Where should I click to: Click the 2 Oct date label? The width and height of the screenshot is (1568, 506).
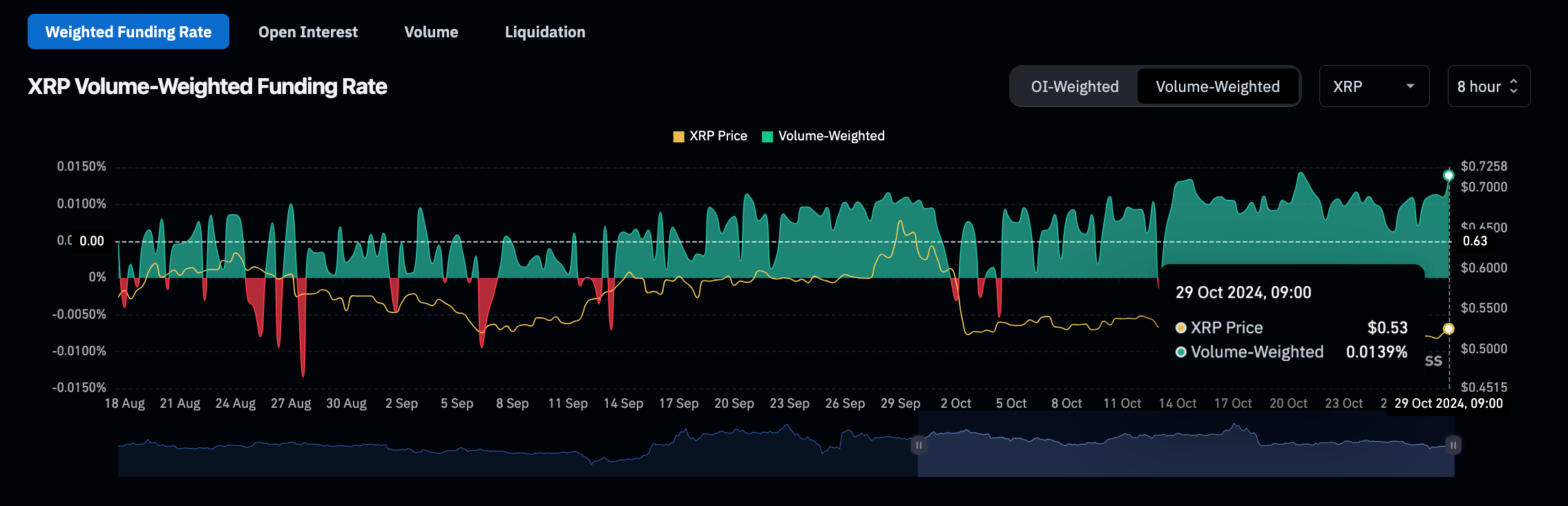(956, 404)
